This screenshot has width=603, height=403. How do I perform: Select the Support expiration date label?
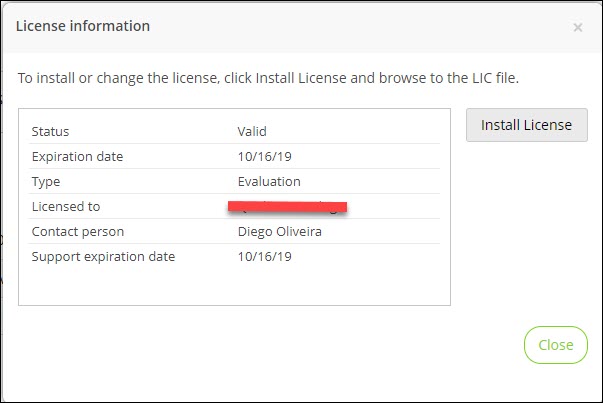pos(103,256)
